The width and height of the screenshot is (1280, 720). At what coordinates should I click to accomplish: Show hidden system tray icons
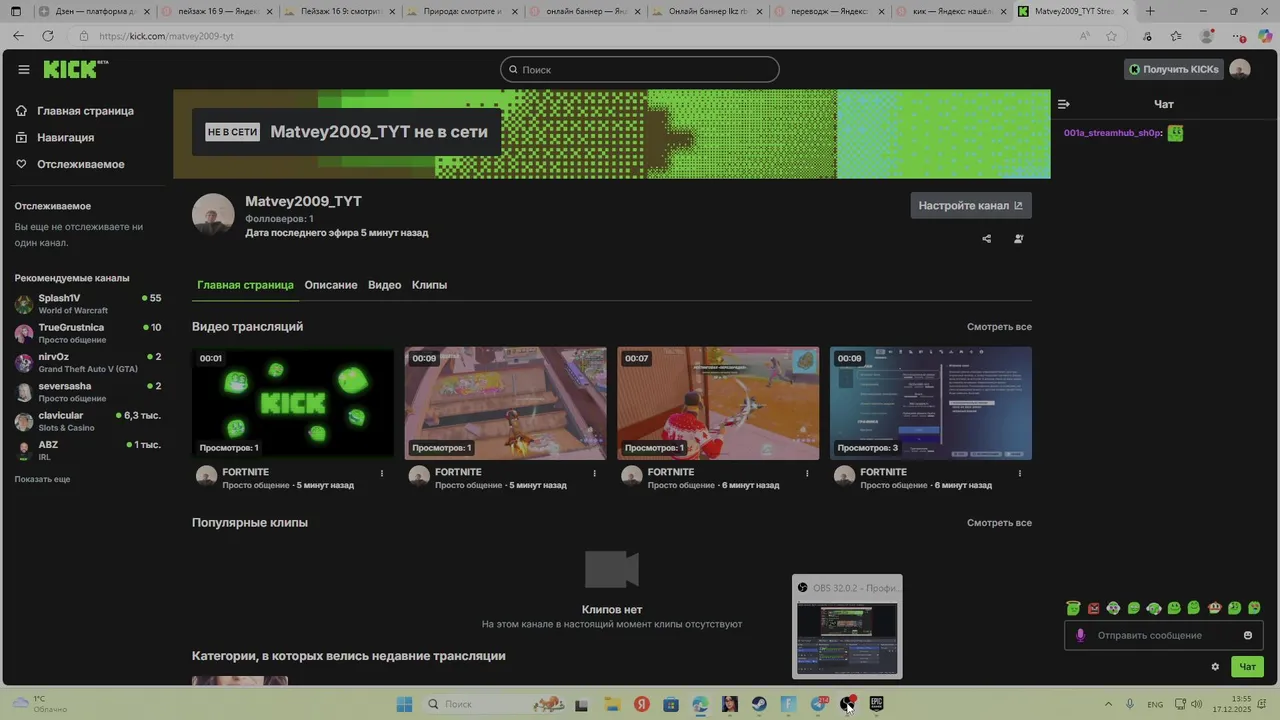1107,704
